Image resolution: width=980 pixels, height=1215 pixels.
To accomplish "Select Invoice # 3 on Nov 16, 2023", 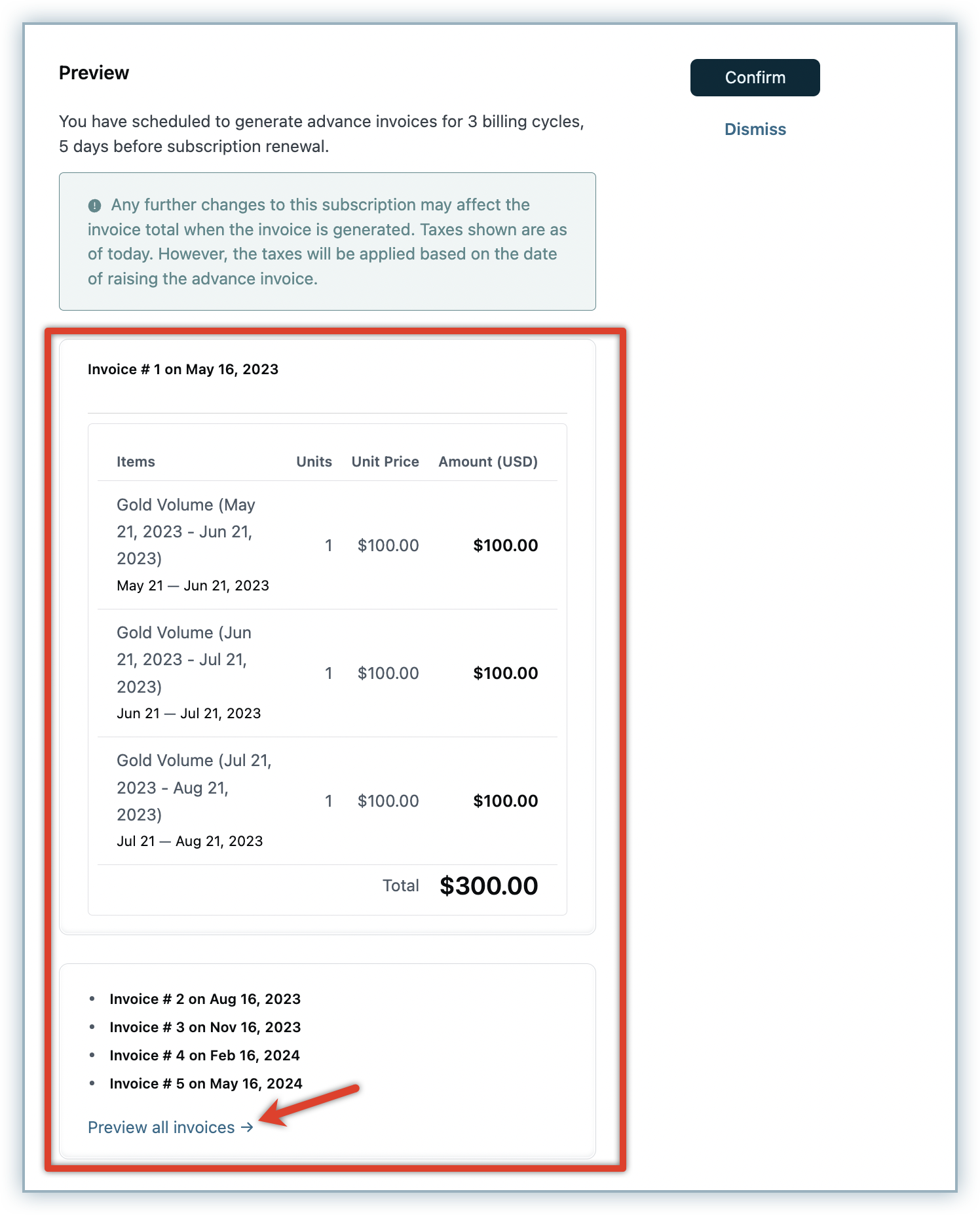I will [x=204, y=1027].
